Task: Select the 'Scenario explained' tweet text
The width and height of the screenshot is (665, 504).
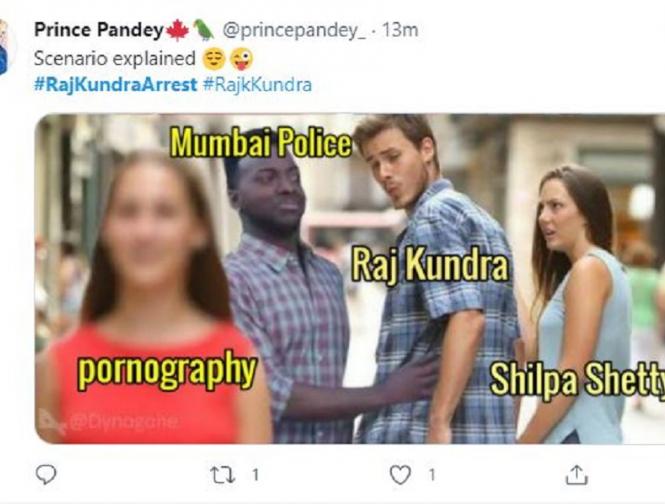Action: (115, 59)
